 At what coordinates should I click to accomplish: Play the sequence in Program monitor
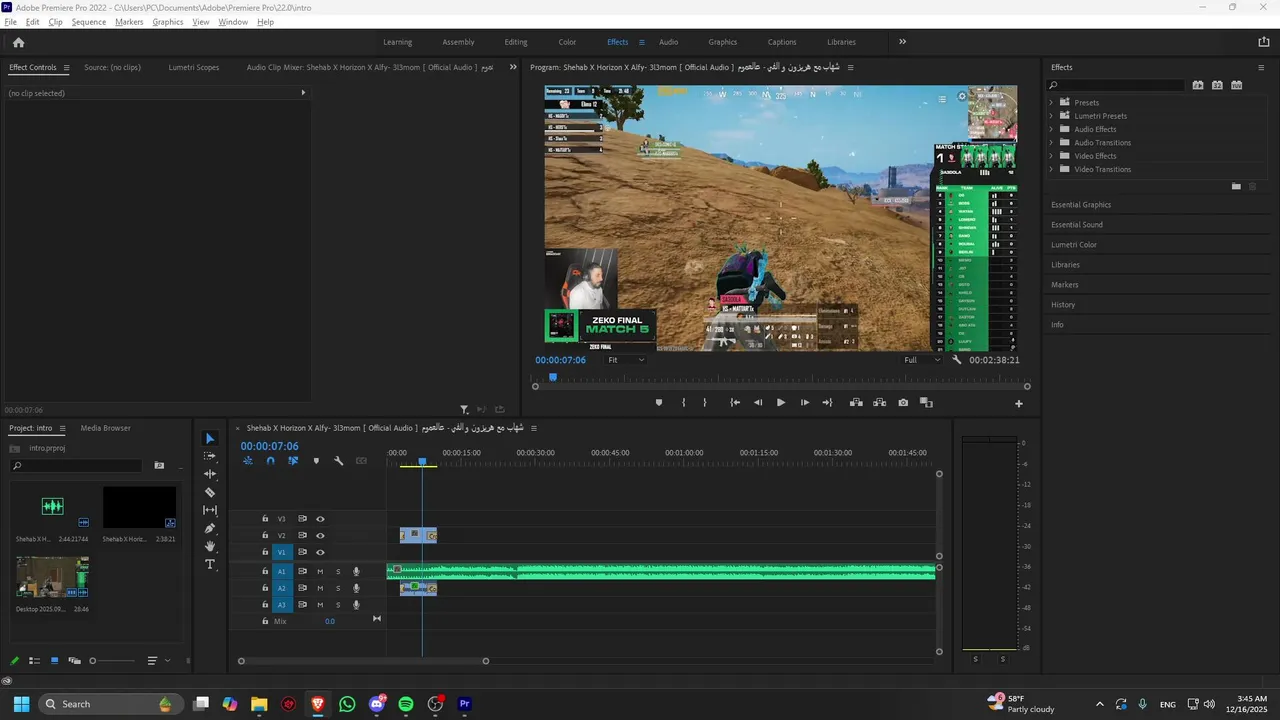tap(781, 403)
